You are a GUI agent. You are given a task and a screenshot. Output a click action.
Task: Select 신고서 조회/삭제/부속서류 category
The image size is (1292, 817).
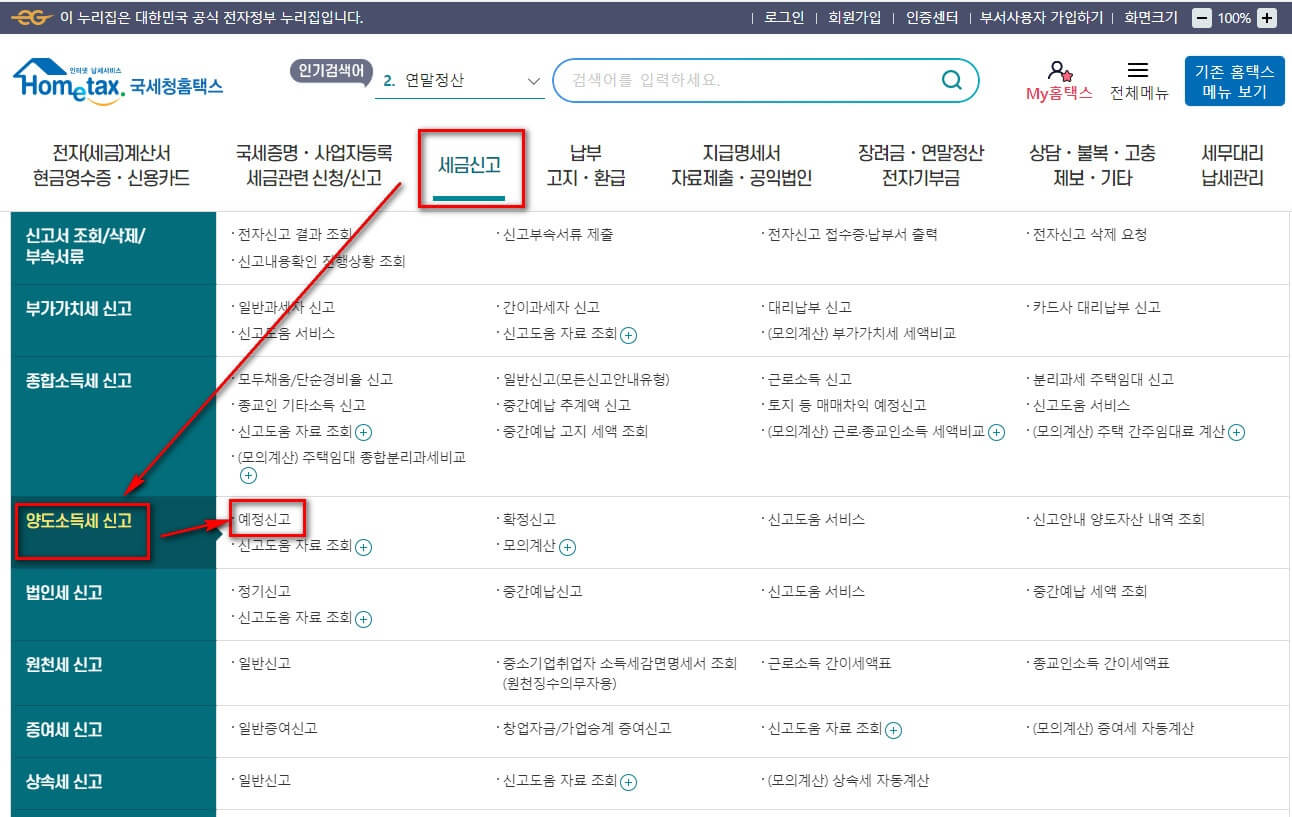(x=114, y=247)
